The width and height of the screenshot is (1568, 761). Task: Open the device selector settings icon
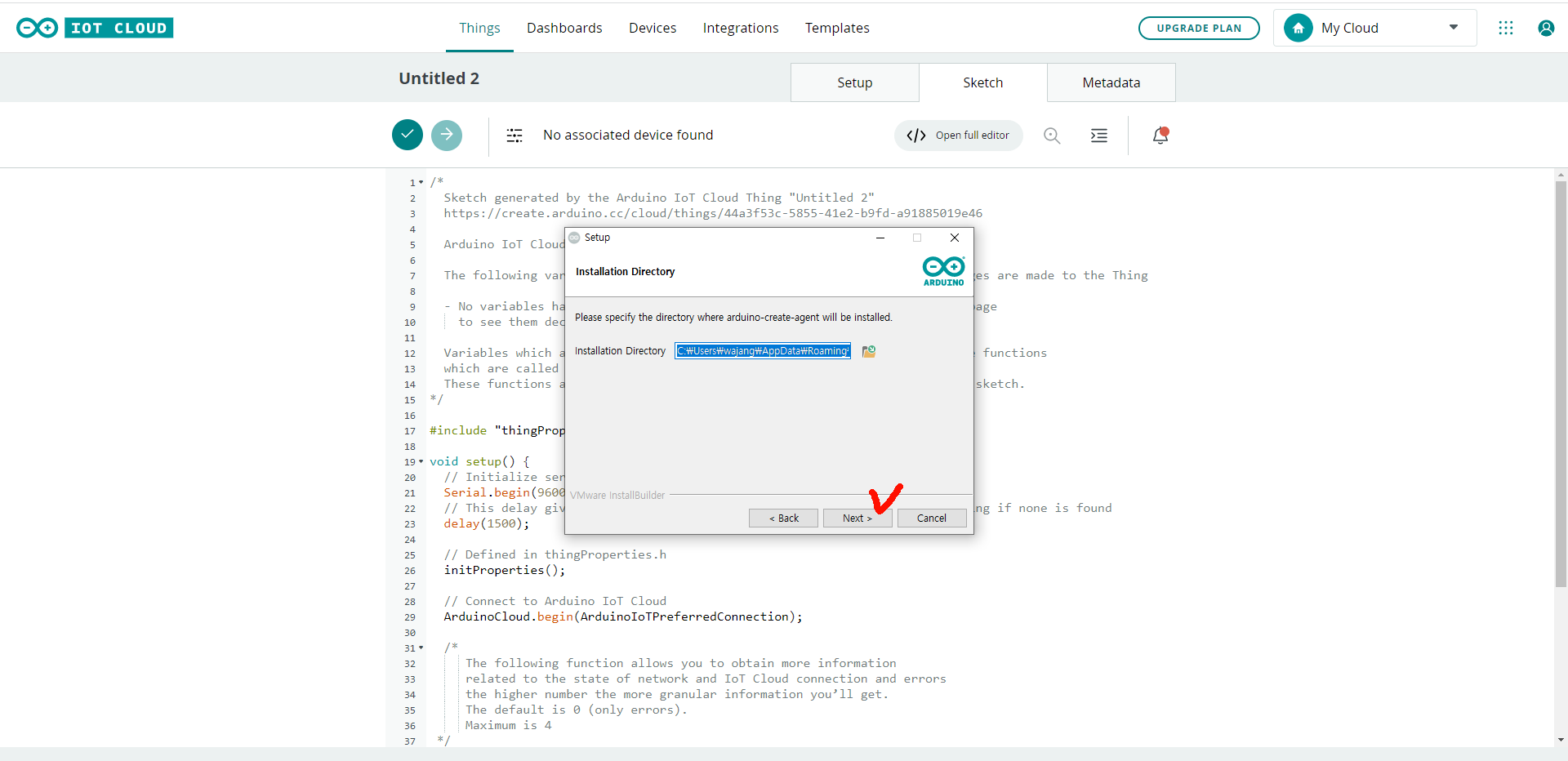(x=514, y=136)
